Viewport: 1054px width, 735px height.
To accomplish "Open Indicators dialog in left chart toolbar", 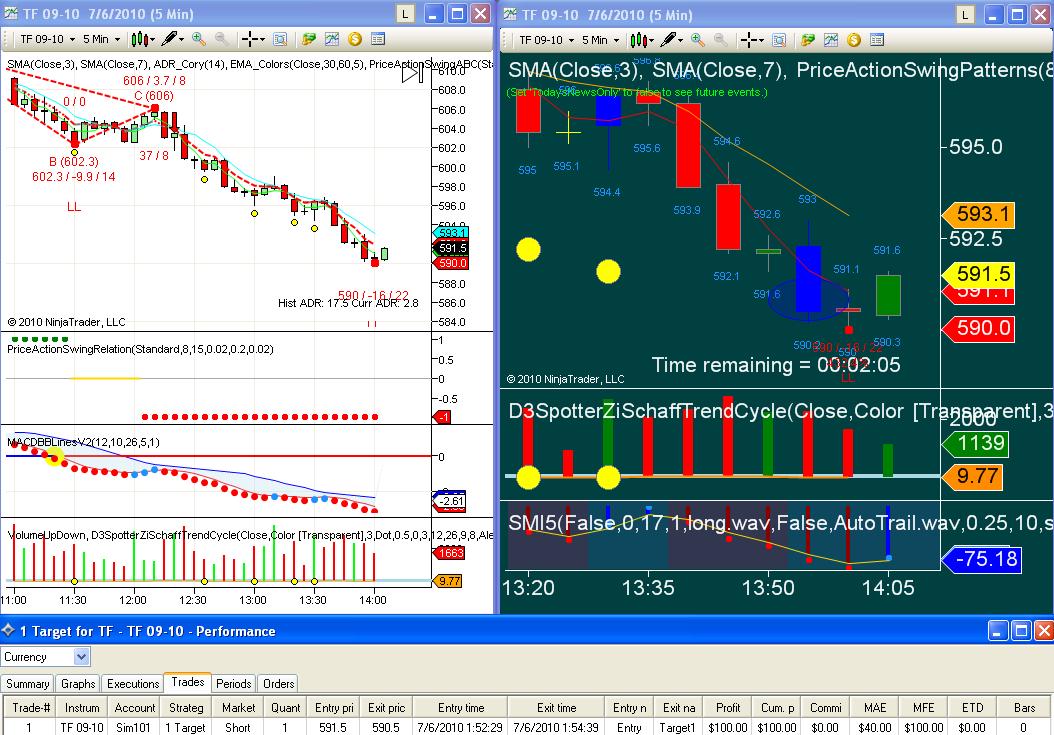I will tap(332, 39).
